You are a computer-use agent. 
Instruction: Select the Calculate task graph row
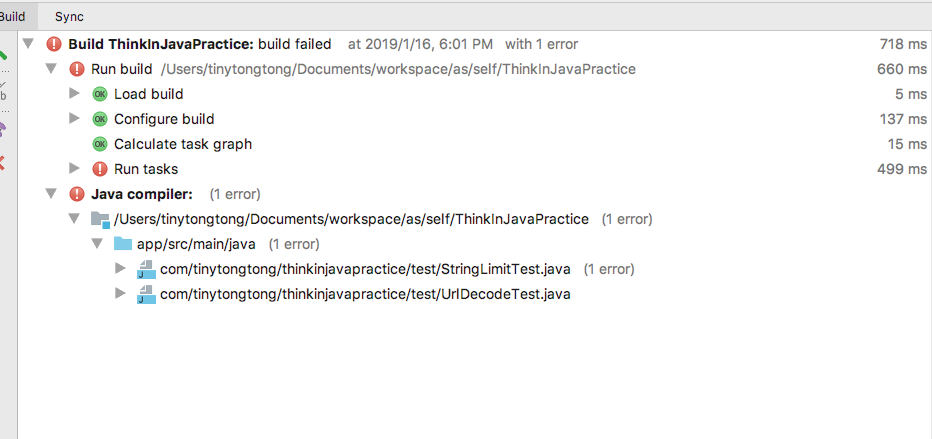click(182, 144)
